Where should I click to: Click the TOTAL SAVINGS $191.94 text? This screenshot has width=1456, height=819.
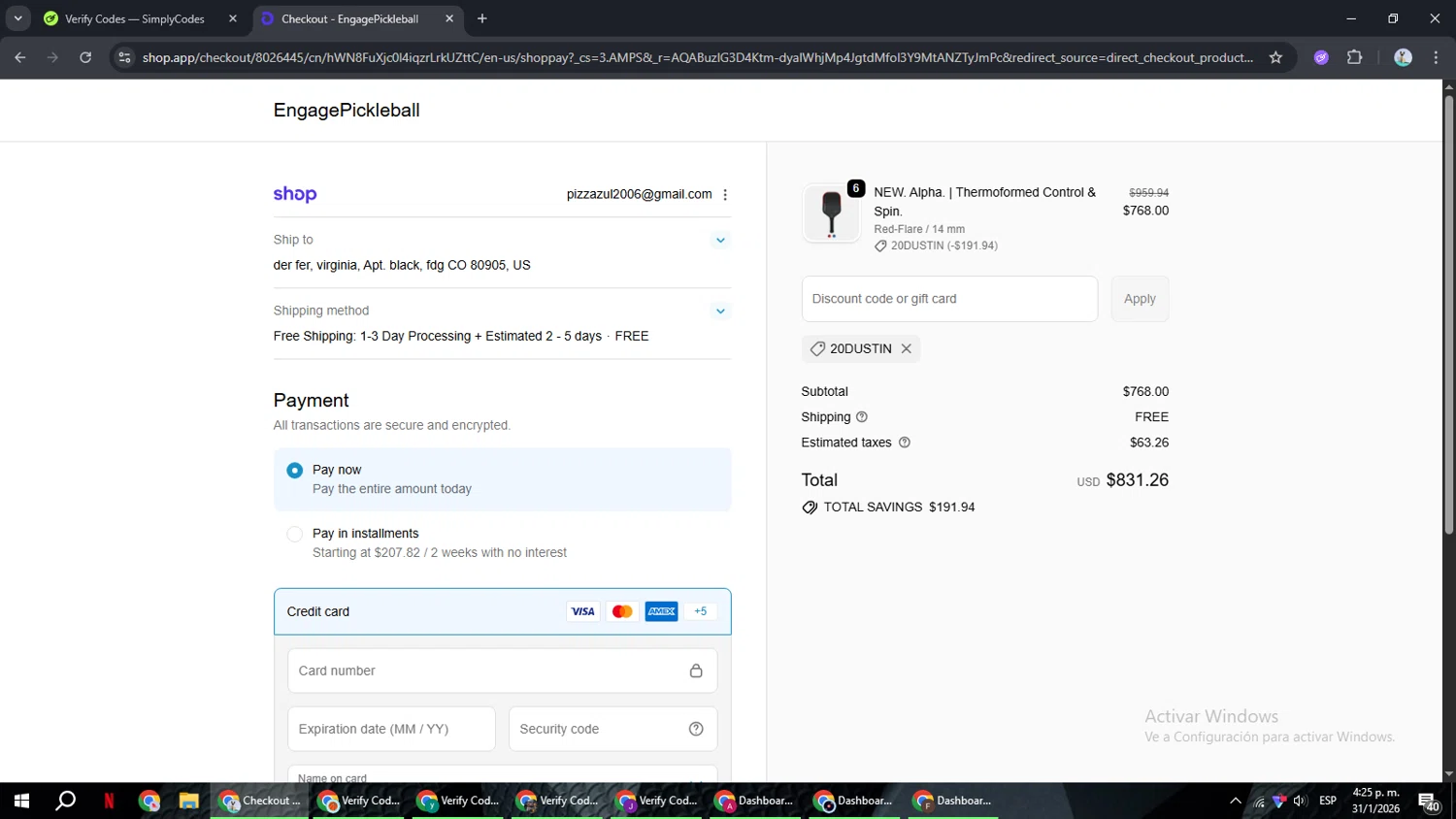click(899, 508)
